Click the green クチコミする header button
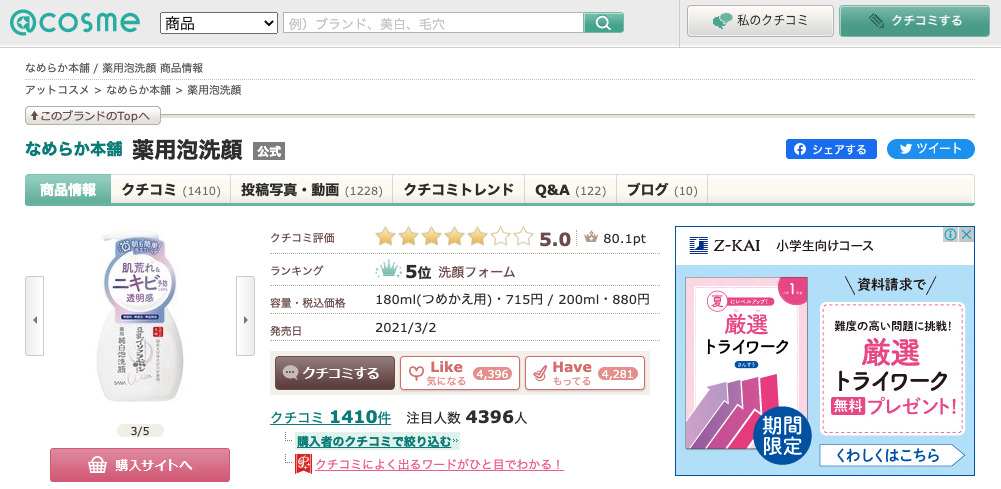 coord(914,21)
